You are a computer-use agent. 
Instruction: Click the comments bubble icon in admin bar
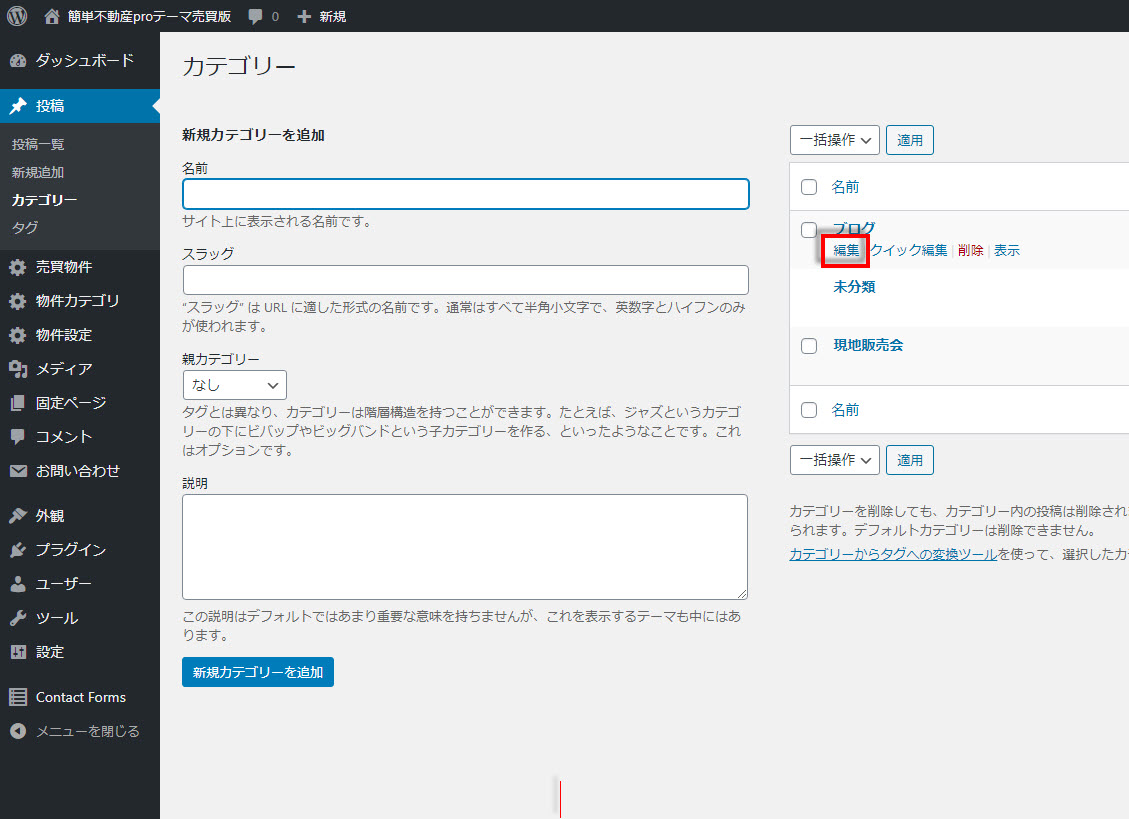(257, 16)
